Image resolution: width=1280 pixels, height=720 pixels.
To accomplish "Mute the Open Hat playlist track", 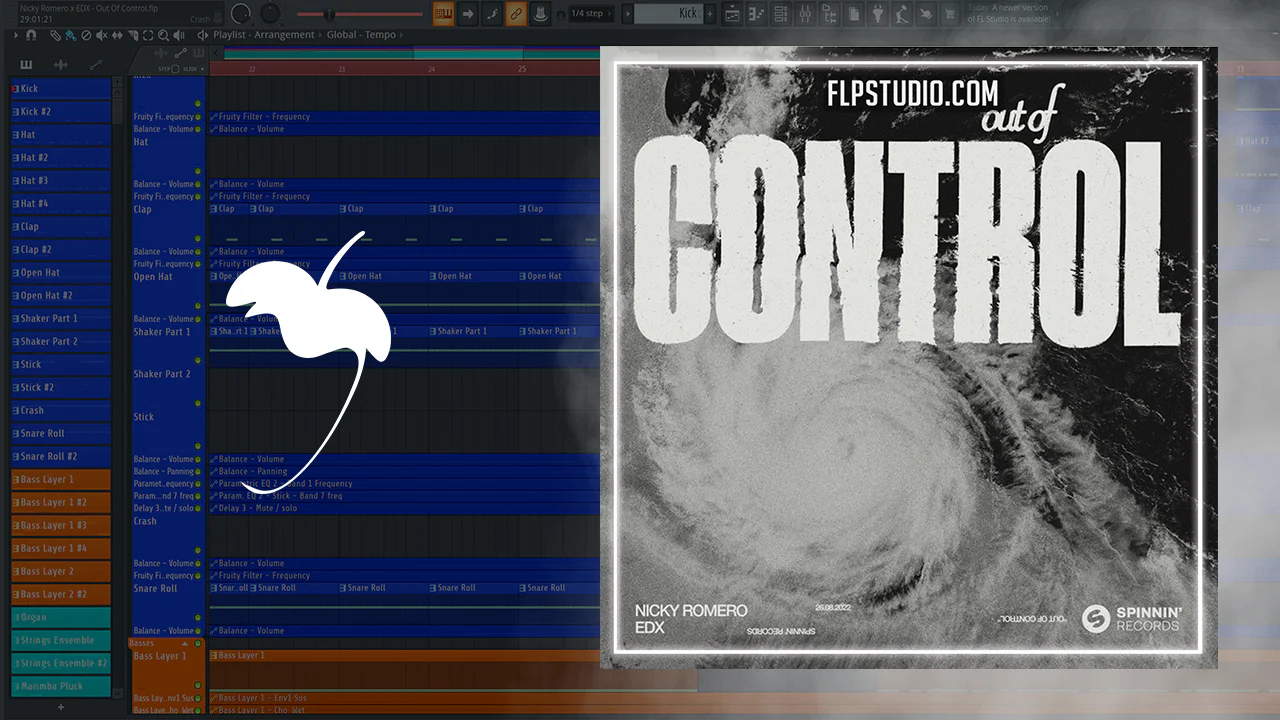I will point(198,307).
